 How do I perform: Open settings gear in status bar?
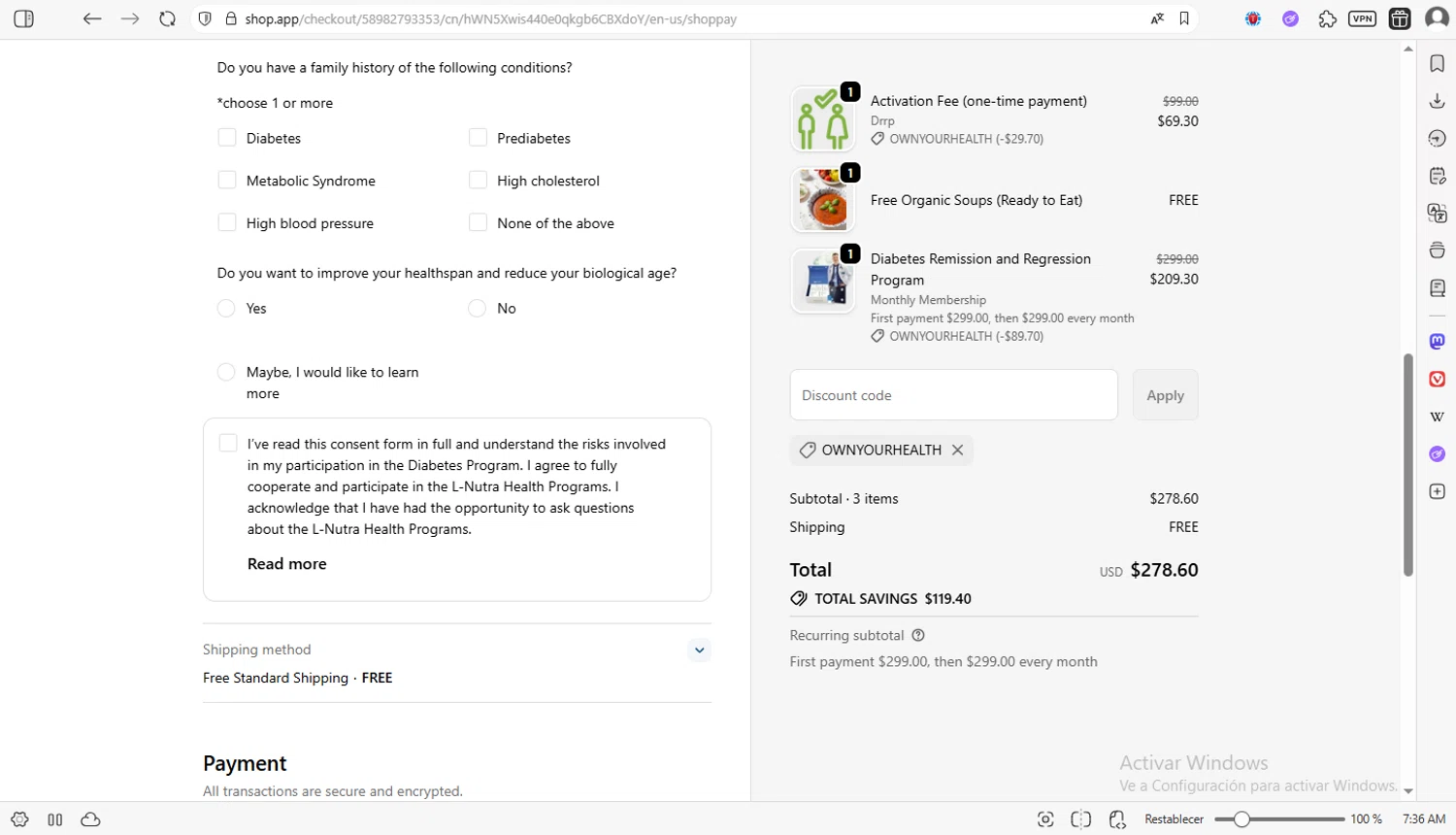(x=19, y=819)
